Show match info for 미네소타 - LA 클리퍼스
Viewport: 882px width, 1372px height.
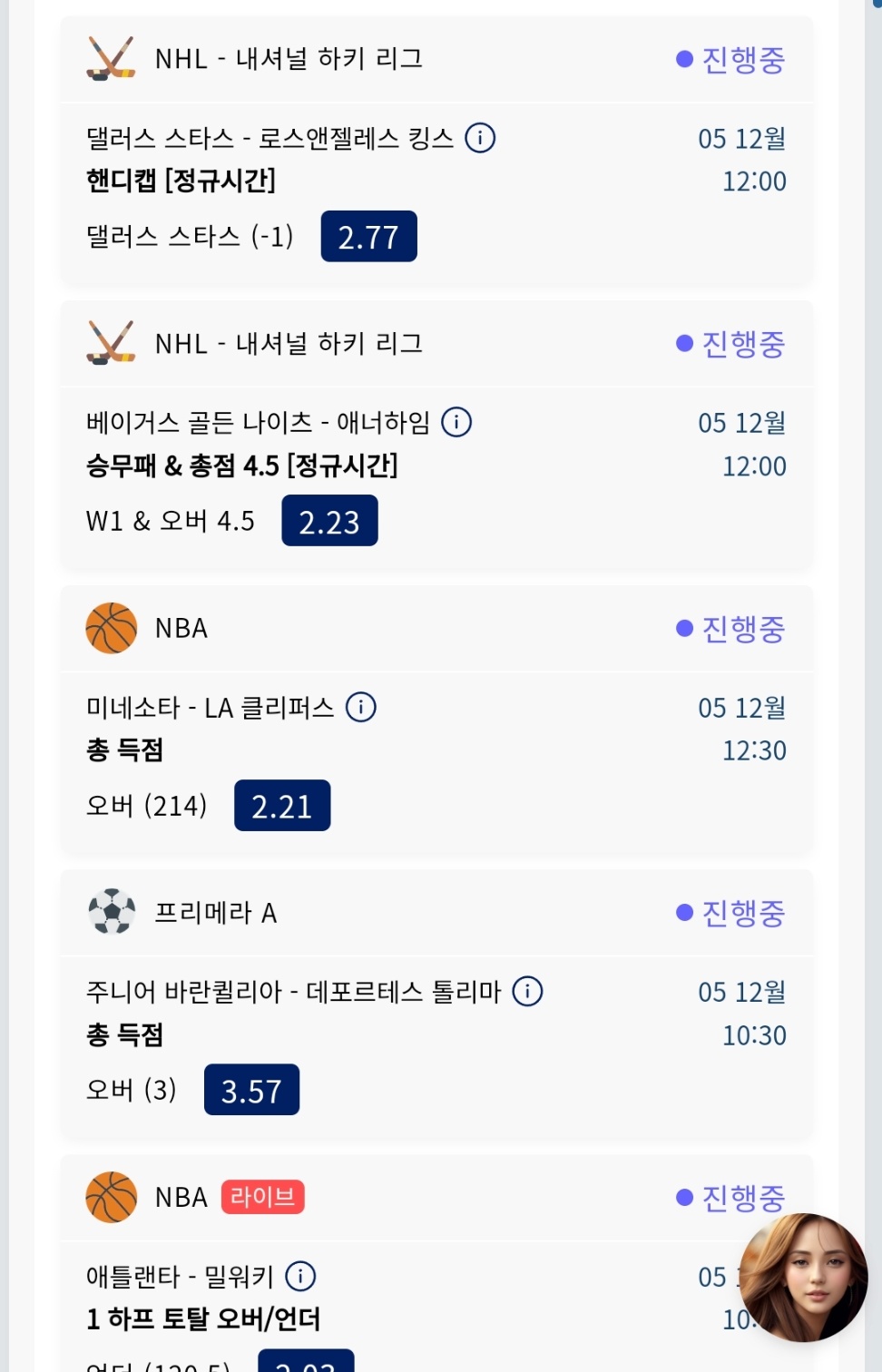[361, 707]
